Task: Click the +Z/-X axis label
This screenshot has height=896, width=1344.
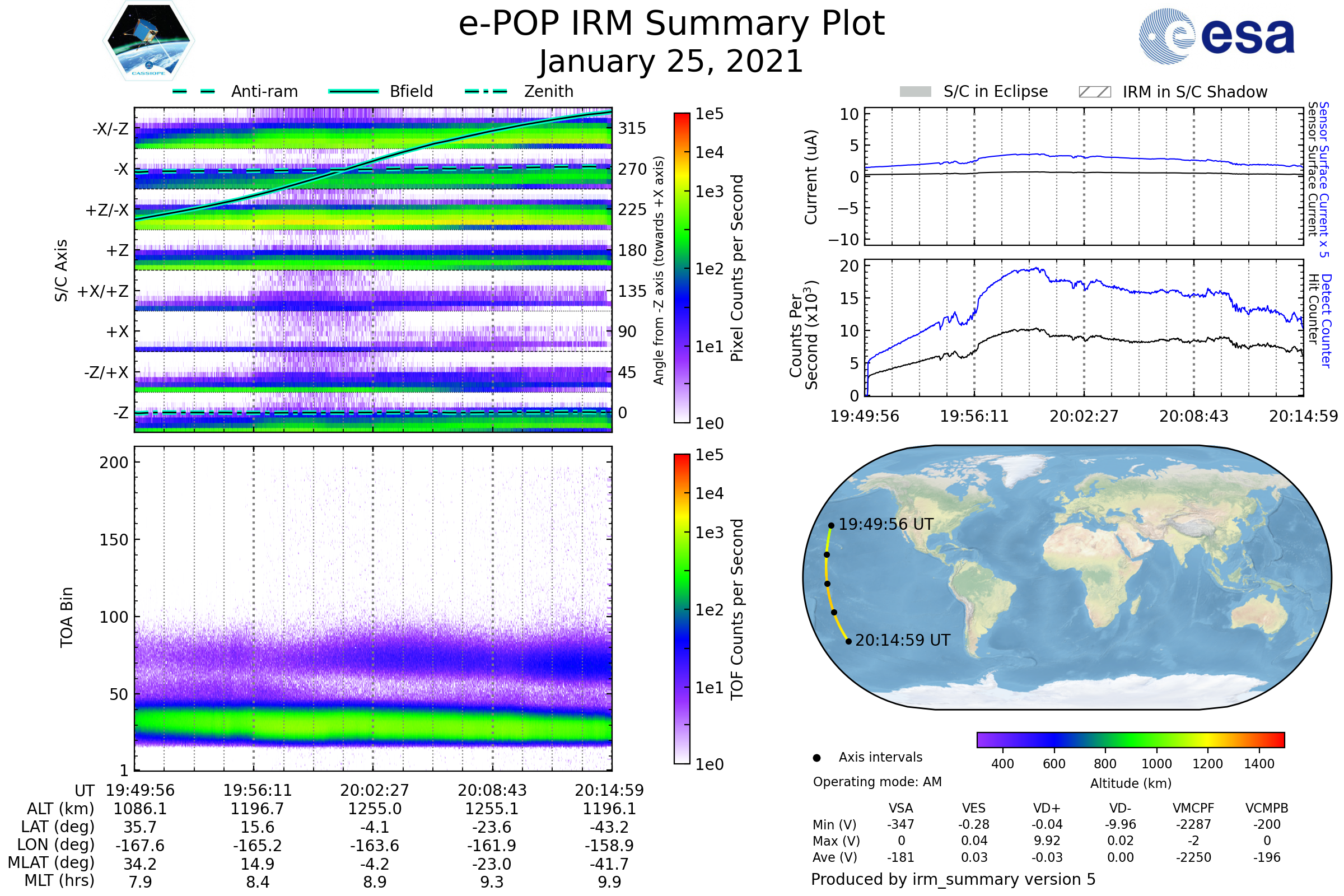Action: click(x=107, y=211)
